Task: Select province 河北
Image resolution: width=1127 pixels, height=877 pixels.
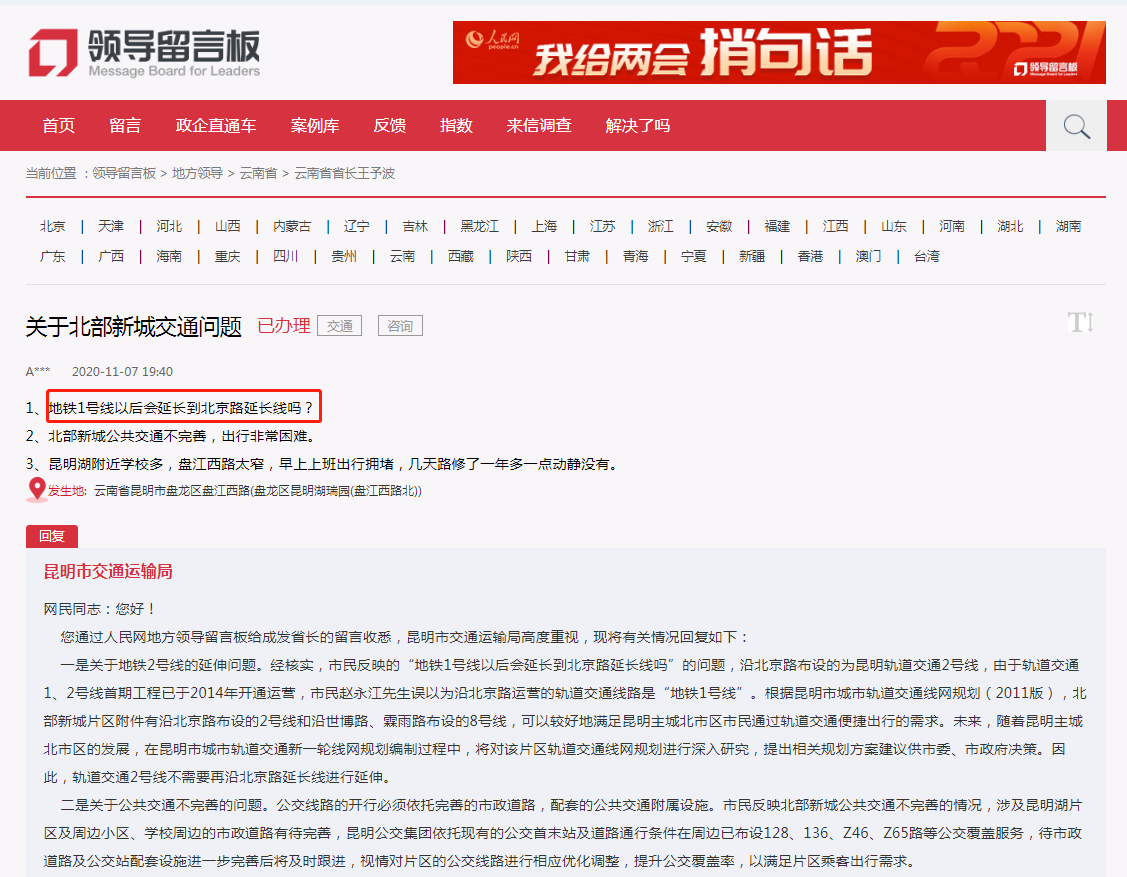Action: [169, 226]
